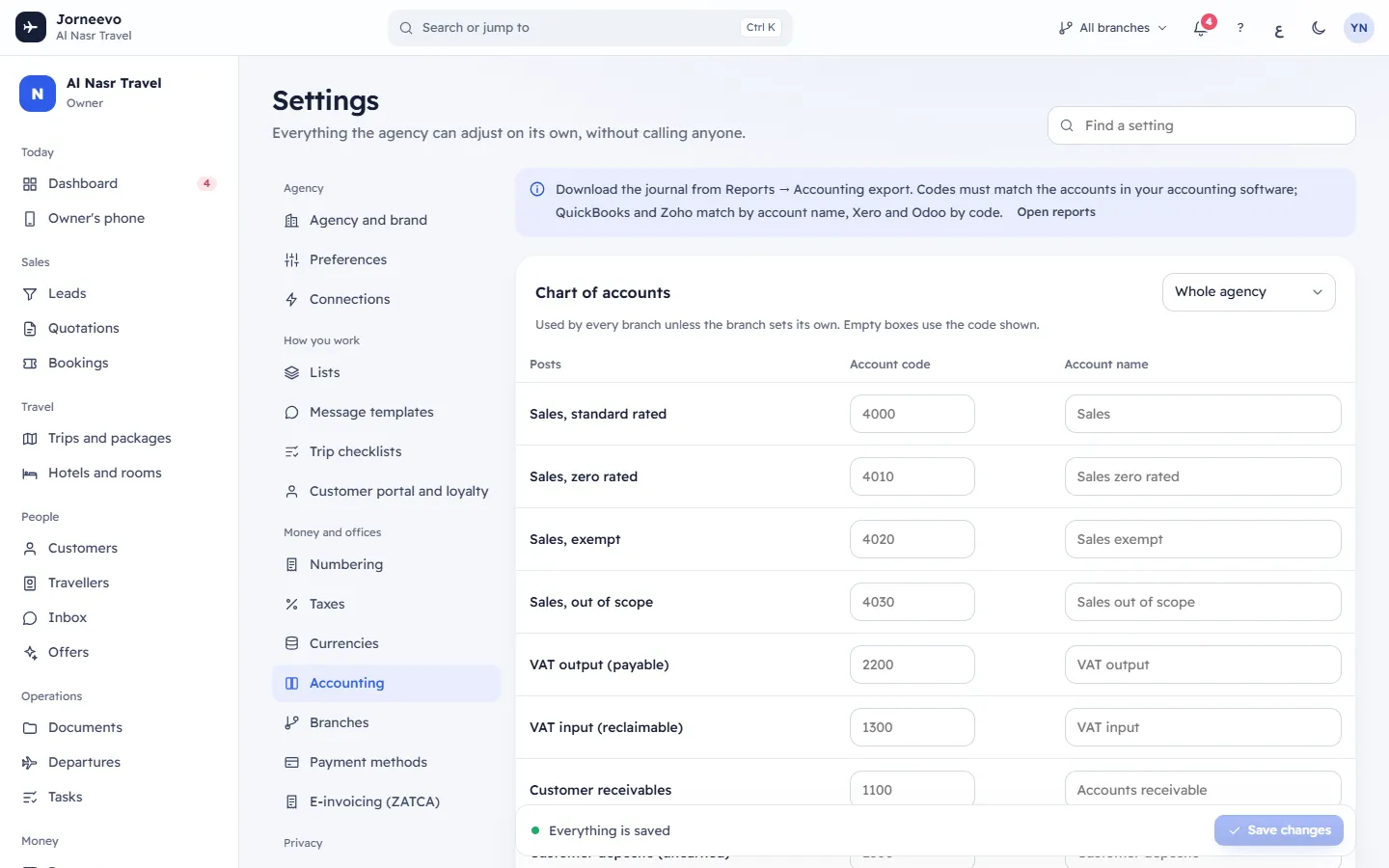The image size is (1389, 868).
Task: Open Owner's phone page
Action: pyautogui.click(x=120, y=218)
